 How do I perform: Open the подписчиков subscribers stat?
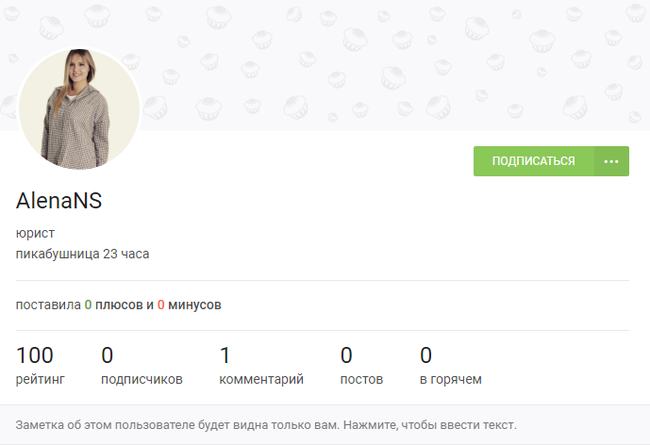tap(142, 379)
